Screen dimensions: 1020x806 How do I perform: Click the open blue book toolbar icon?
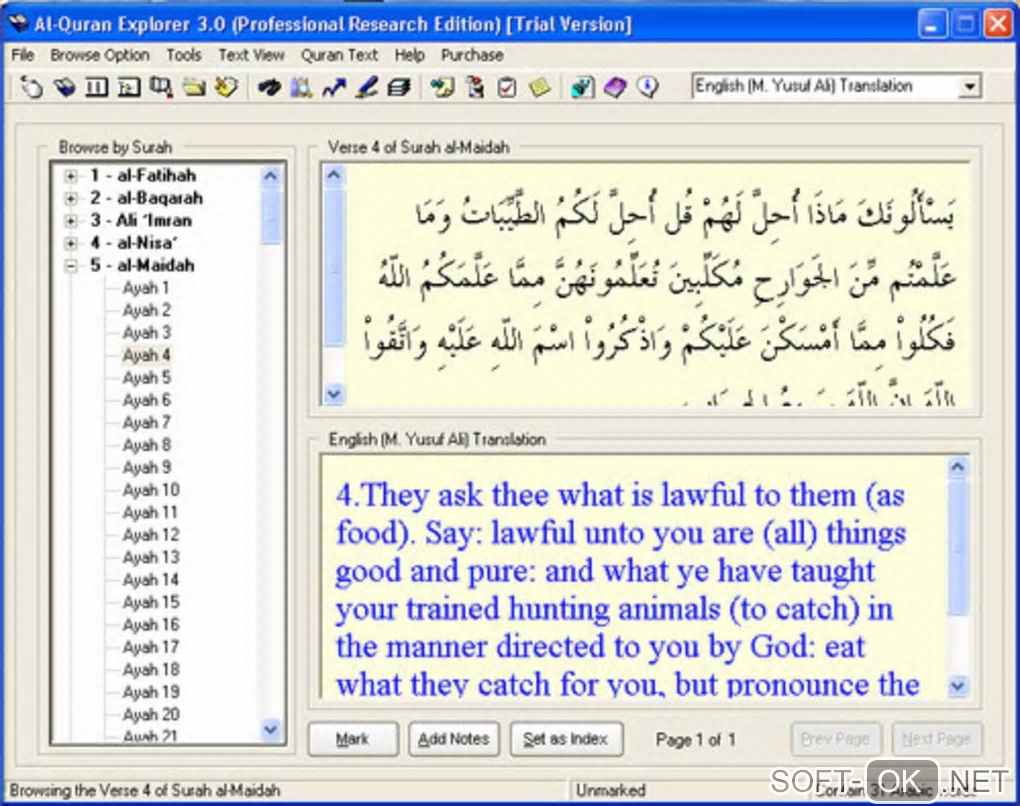coord(64,87)
